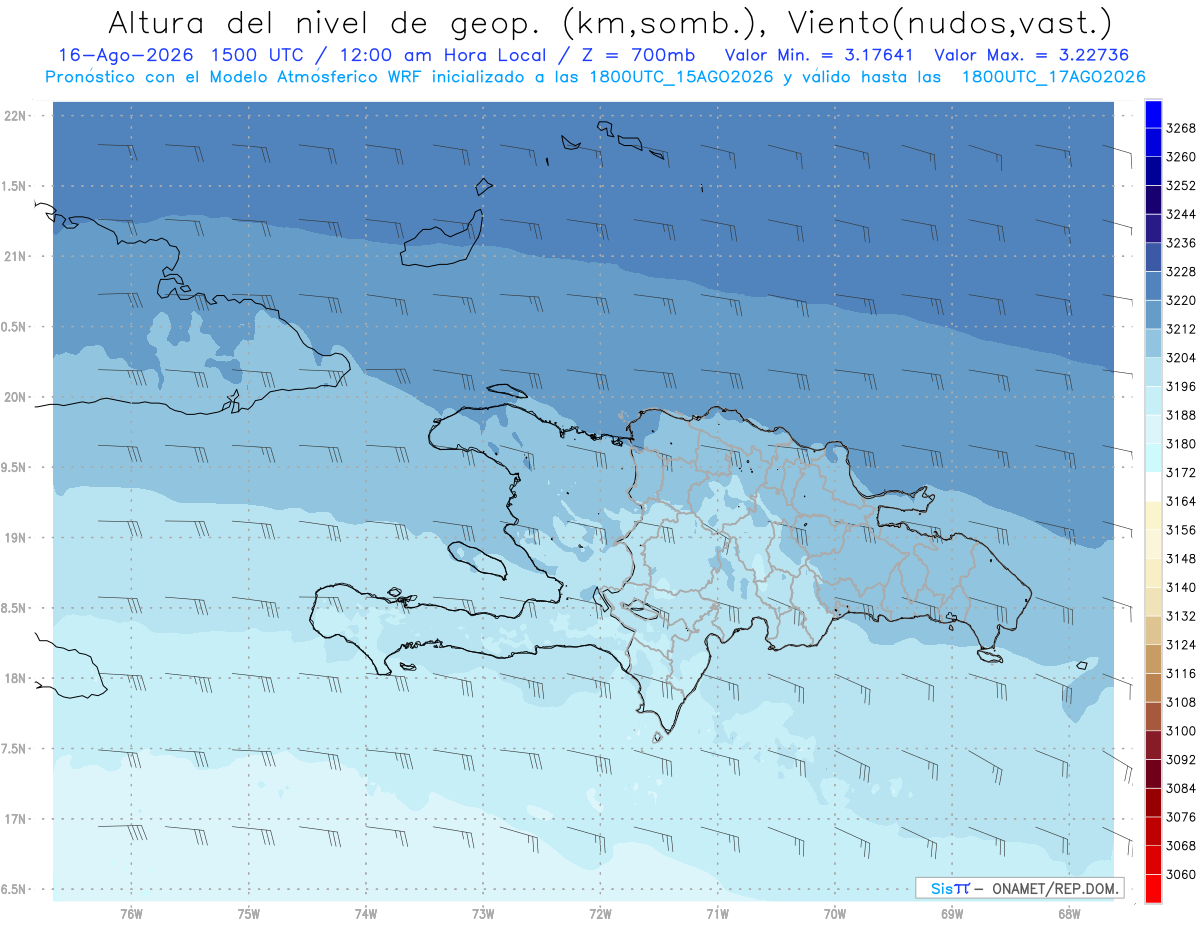Pick the bright red swatch below 3060
This screenshot has width=1200, height=927.
[x=1153, y=888]
